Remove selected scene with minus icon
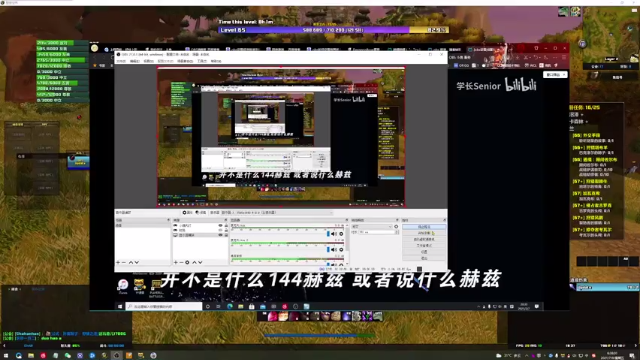This screenshot has width=640, height=360. [x=124, y=262]
